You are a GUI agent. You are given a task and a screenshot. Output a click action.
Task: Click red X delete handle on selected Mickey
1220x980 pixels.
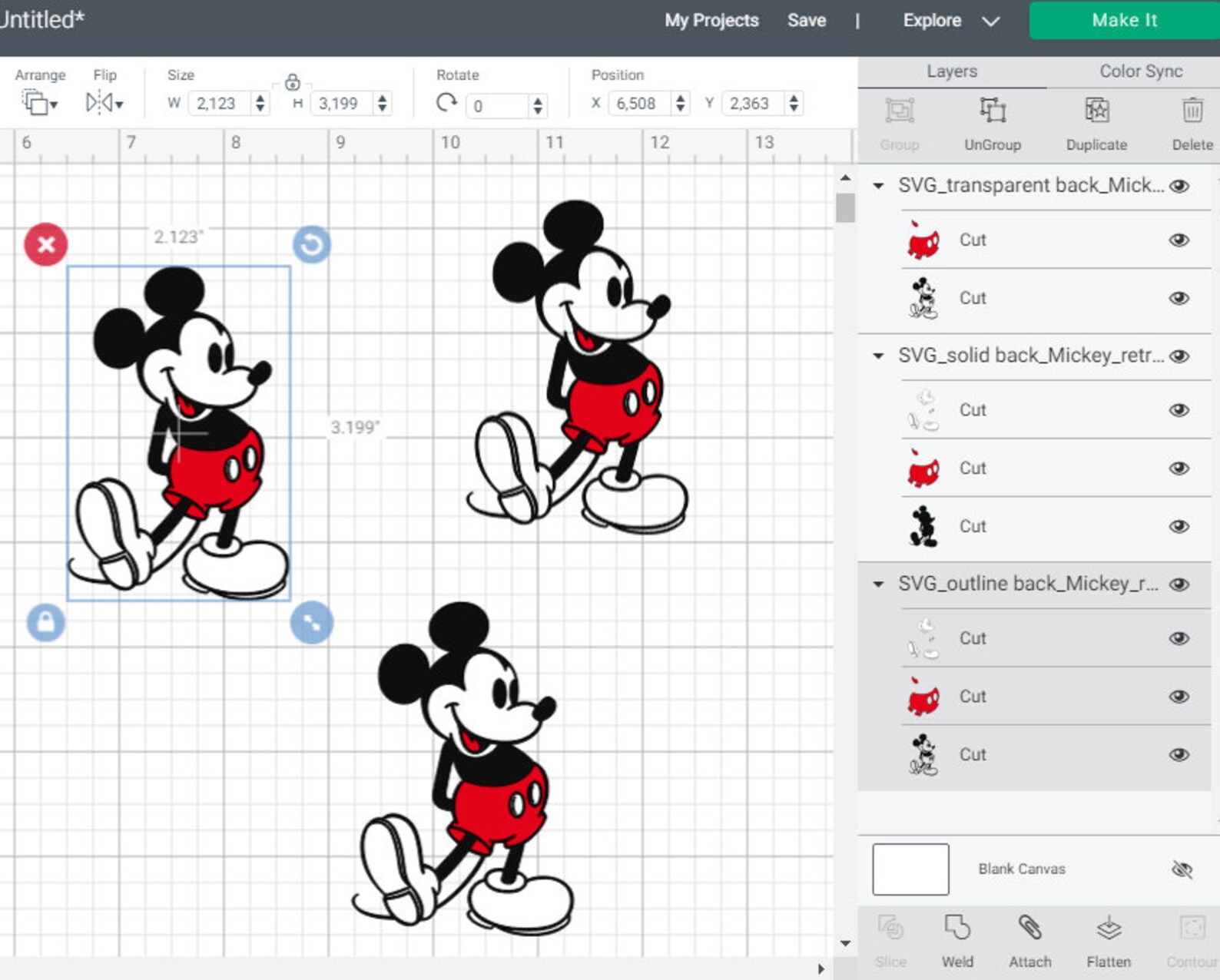pyautogui.click(x=46, y=244)
